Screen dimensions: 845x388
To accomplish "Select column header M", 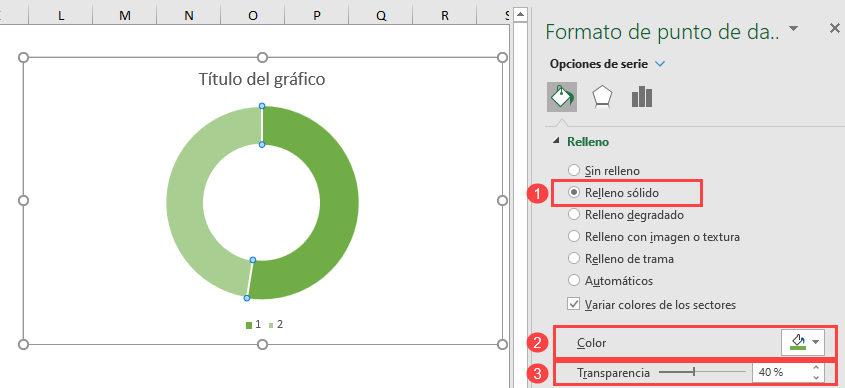I will 124,16.
